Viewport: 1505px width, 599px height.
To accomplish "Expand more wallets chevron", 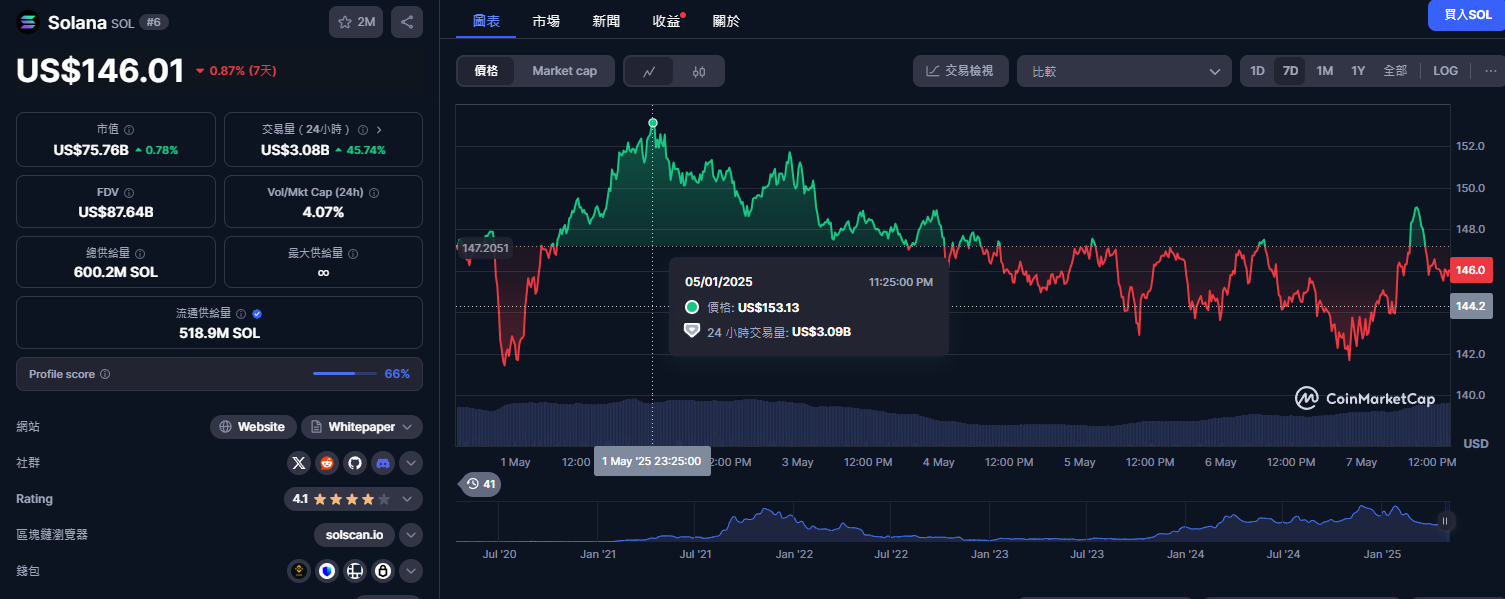I will point(411,571).
